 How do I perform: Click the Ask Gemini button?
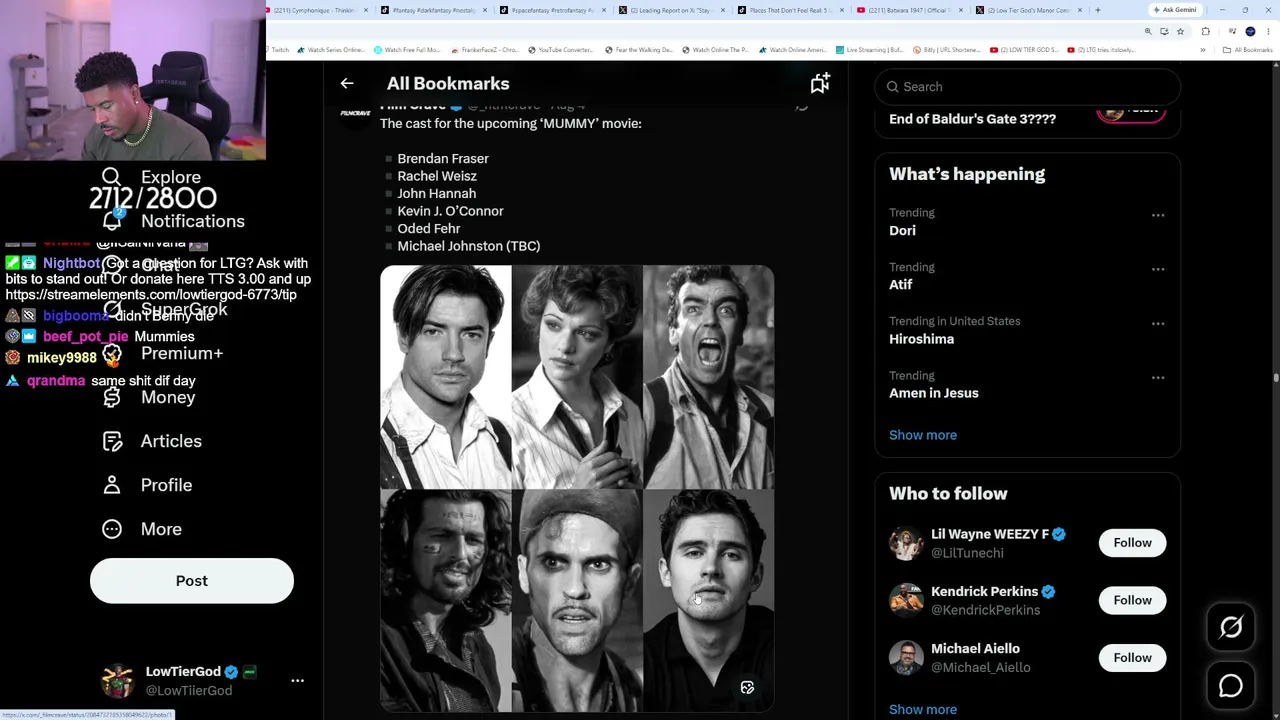click(x=1174, y=10)
